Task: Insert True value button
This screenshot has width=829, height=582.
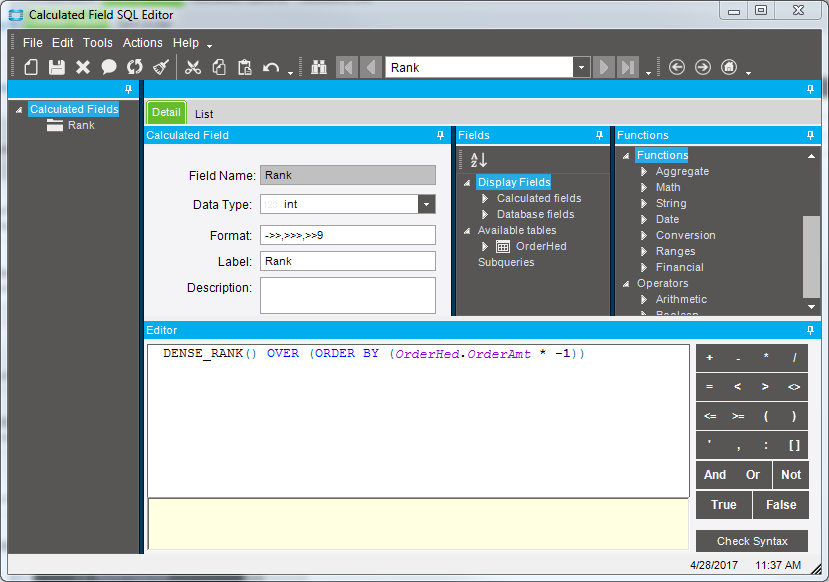Action: 724,505
